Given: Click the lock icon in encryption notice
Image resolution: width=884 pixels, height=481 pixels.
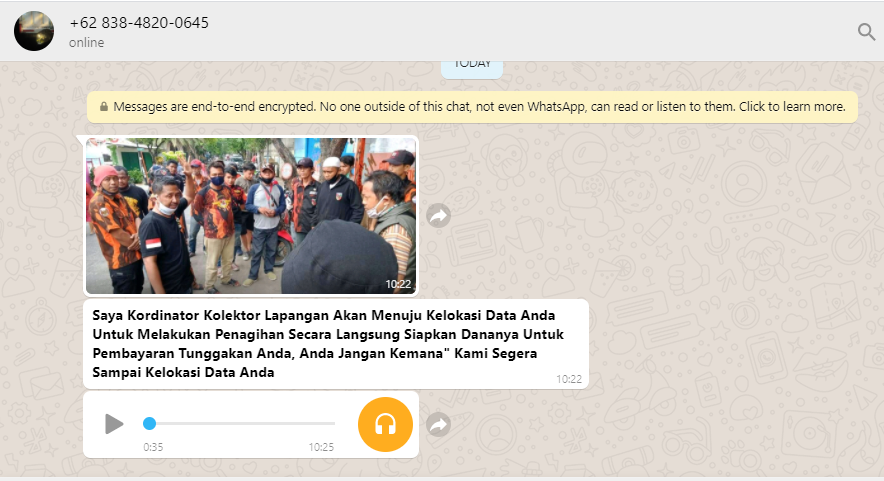Looking at the screenshot, I should coord(104,107).
